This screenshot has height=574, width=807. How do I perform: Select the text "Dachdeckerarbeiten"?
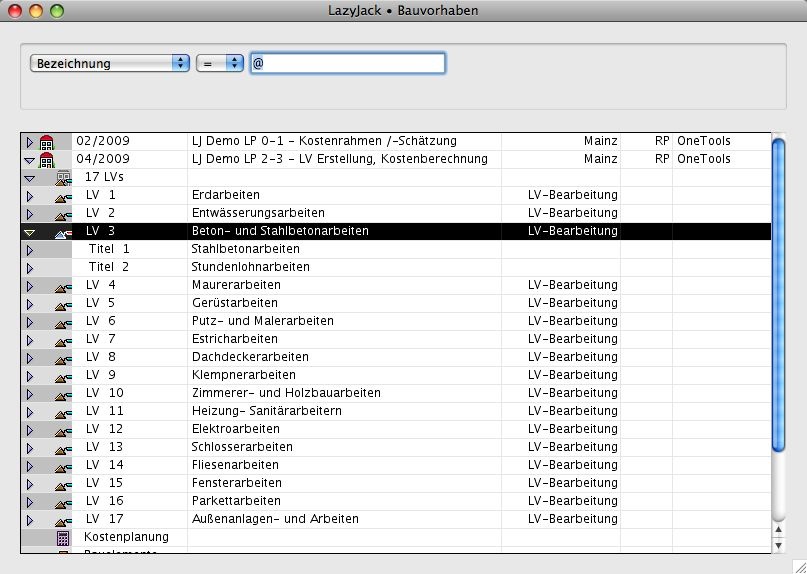pos(250,357)
